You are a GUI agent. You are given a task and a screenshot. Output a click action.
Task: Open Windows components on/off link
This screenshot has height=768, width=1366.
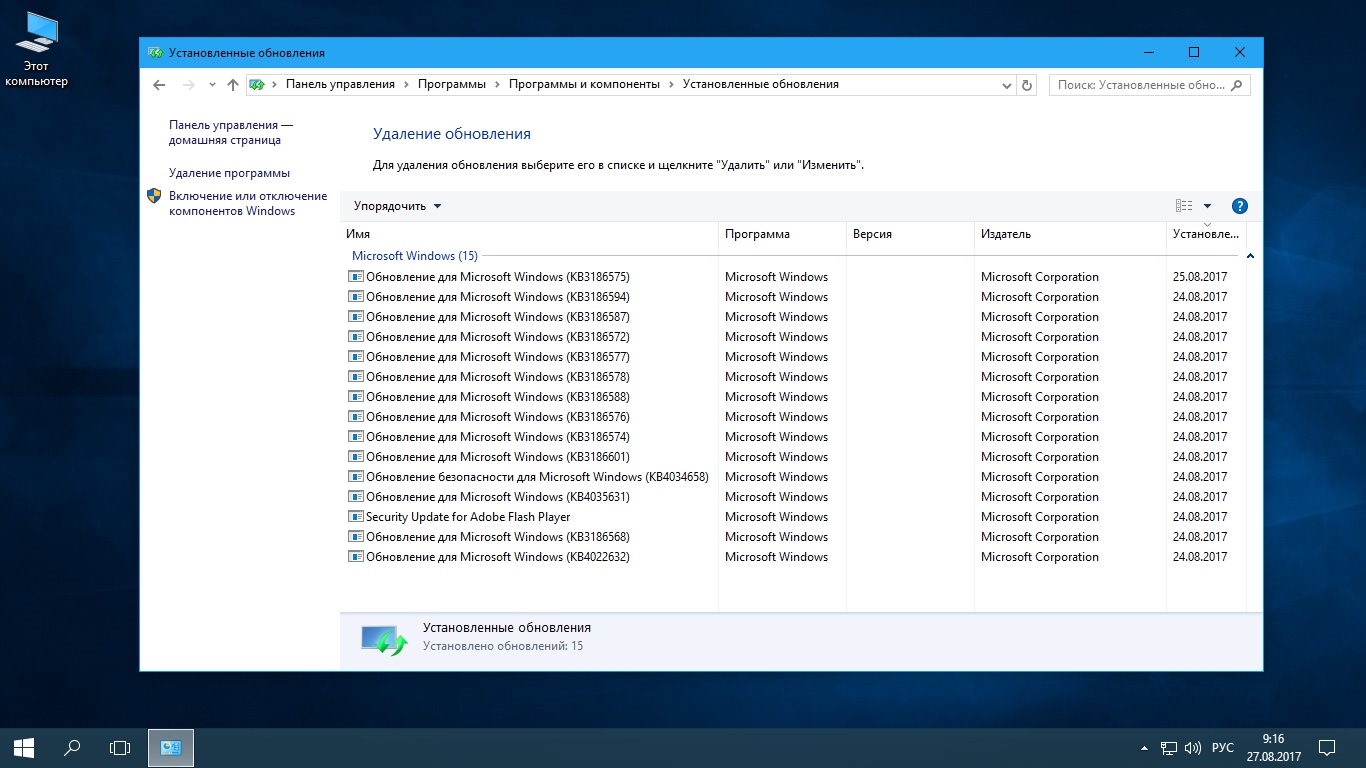(248, 204)
